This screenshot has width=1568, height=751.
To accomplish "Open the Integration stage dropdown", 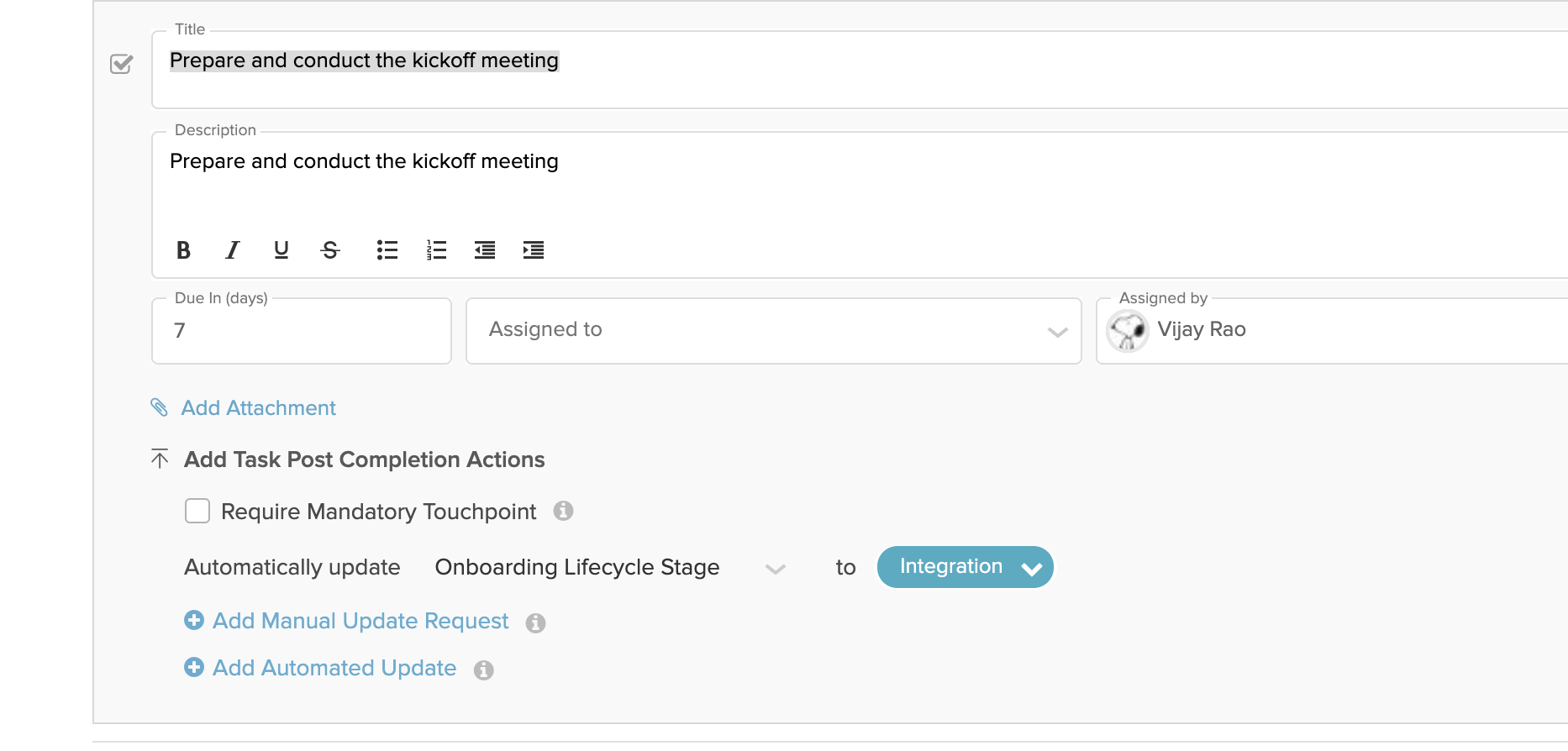I will [x=966, y=567].
